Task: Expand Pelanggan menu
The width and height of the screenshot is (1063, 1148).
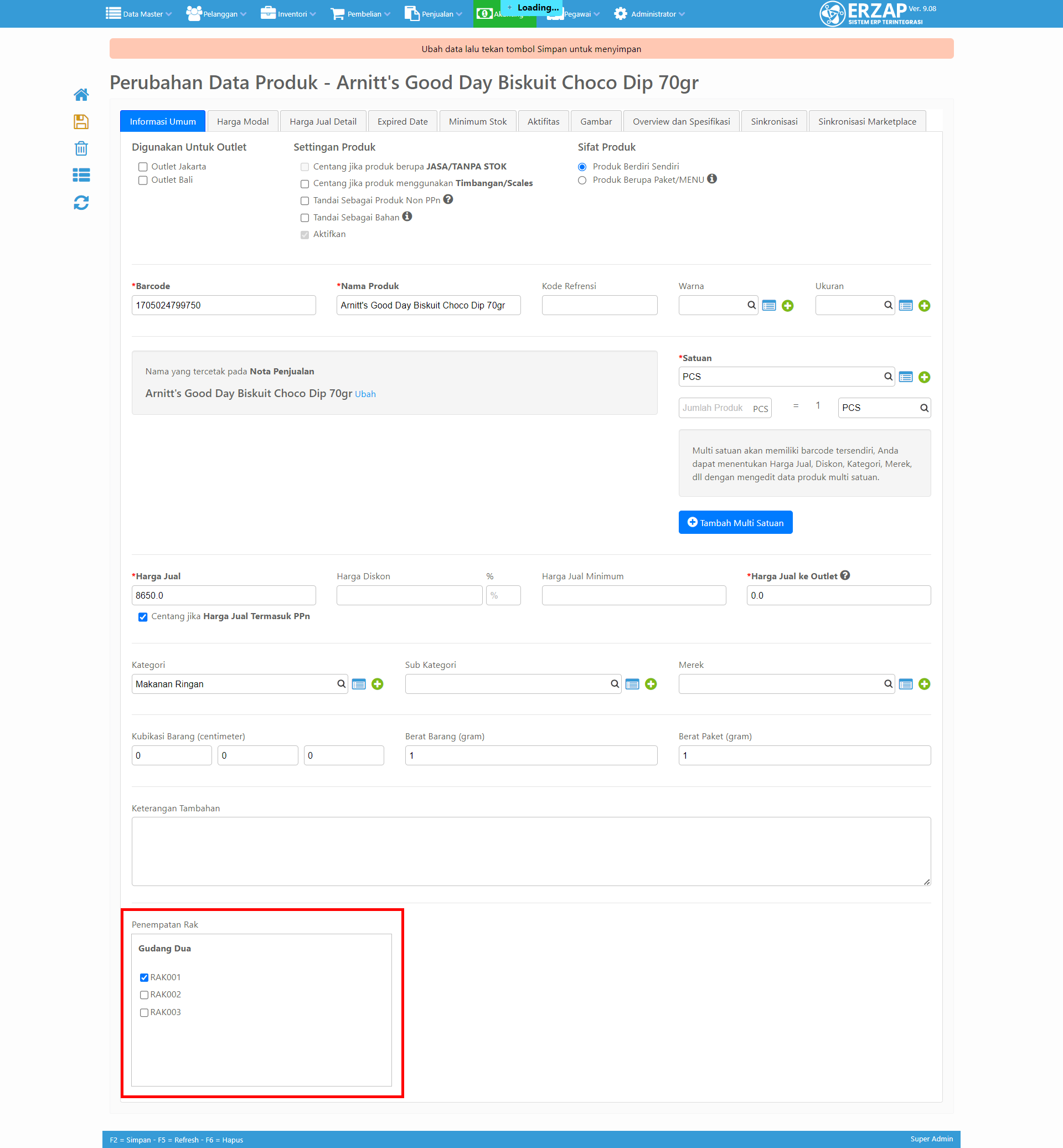Action: click(216, 14)
